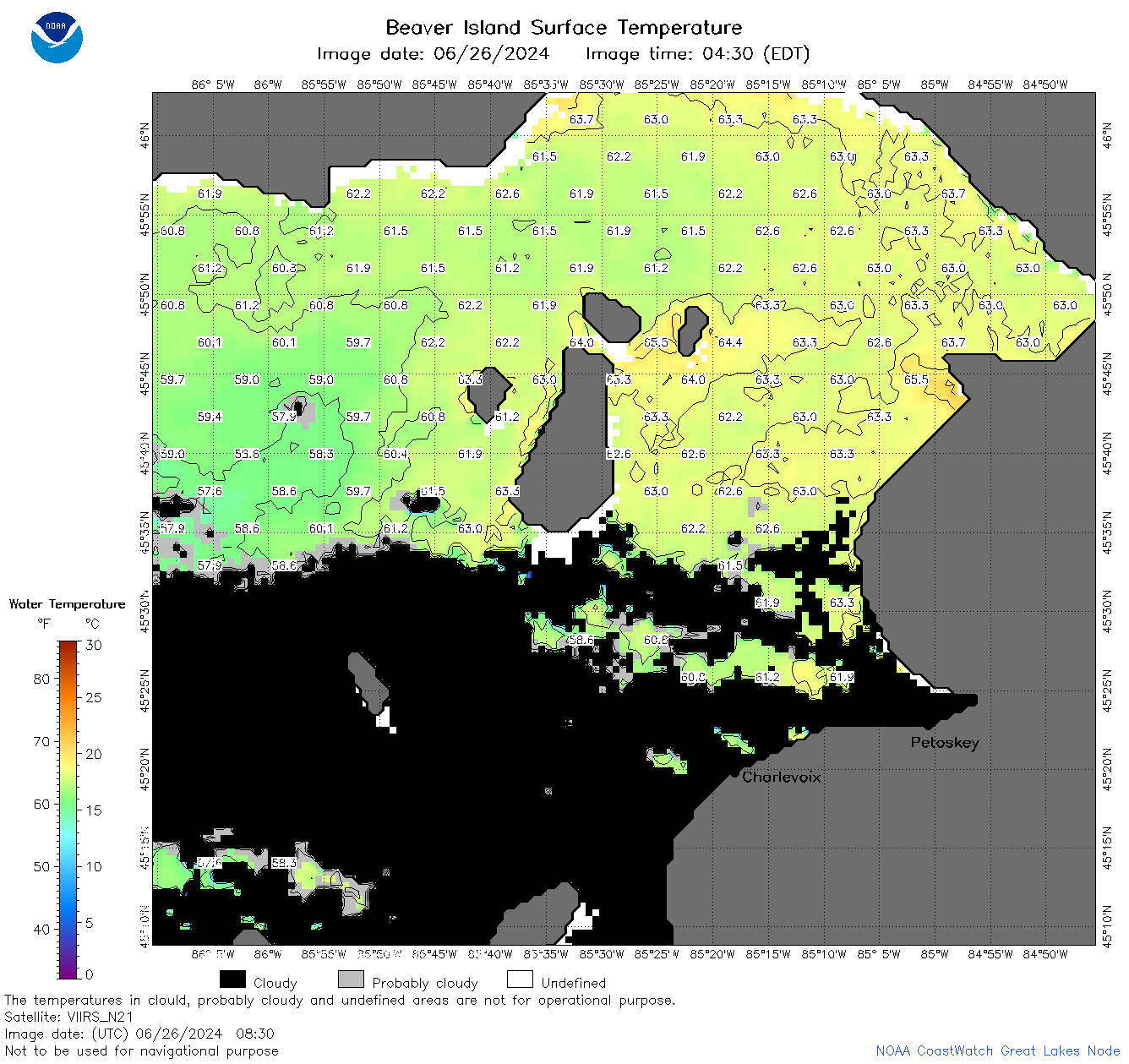Viewport: 1129px width, 1064px height.
Task: Click the NOAA logo emblem
Action: point(57,37)
